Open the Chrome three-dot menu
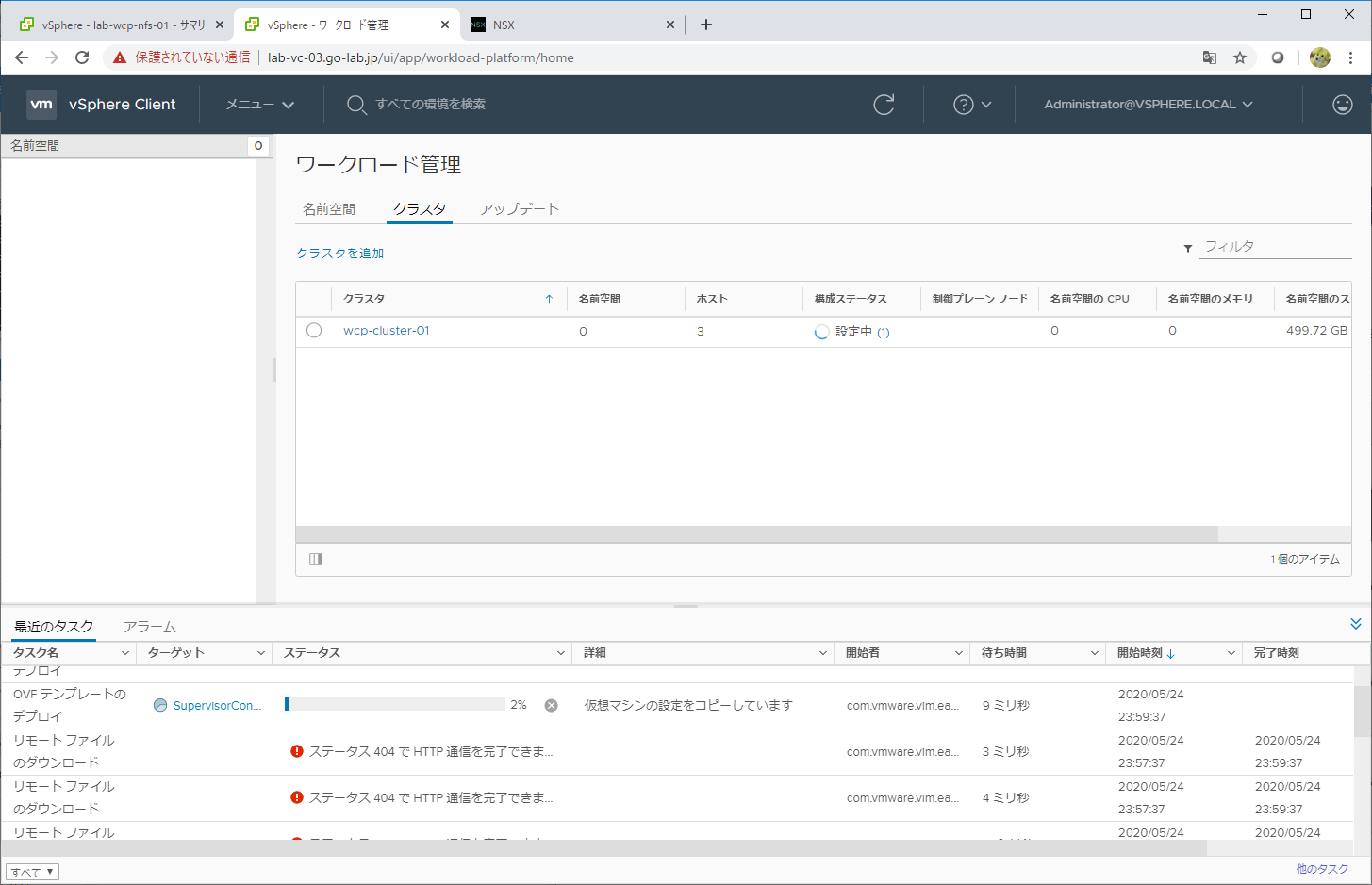 click(1350, 57)
